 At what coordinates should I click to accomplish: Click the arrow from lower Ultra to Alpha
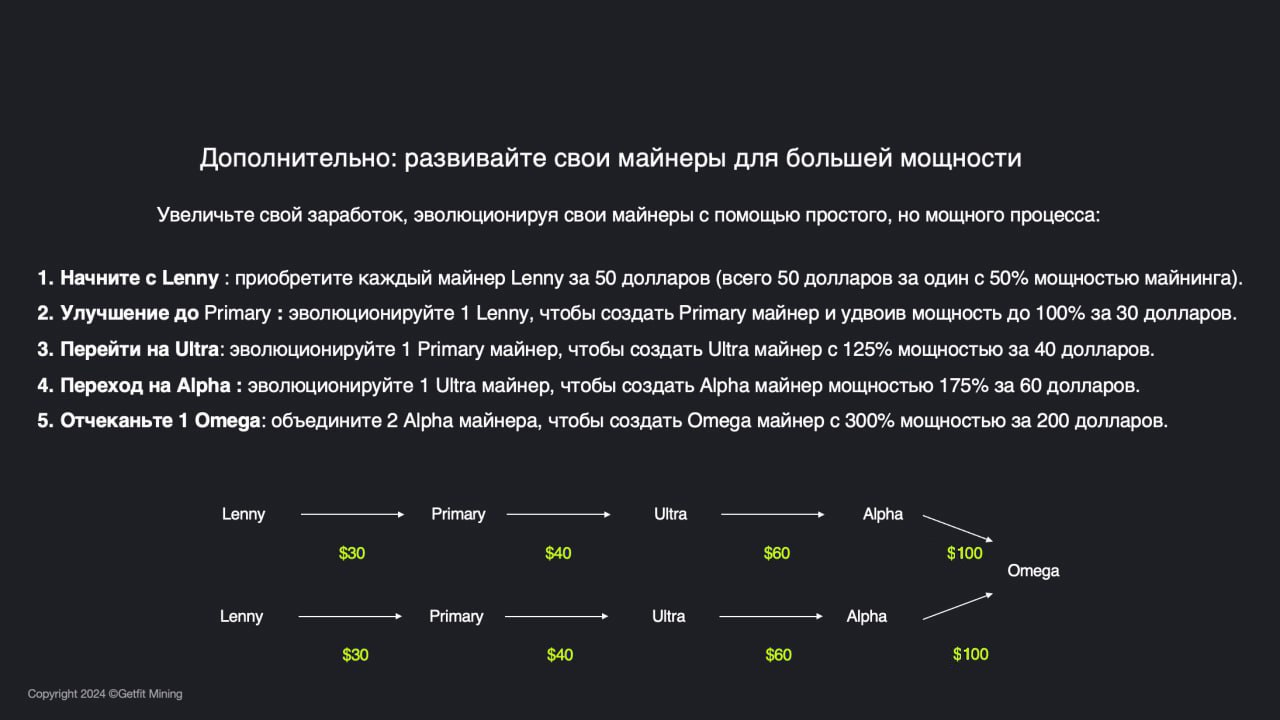pos(771,616)
